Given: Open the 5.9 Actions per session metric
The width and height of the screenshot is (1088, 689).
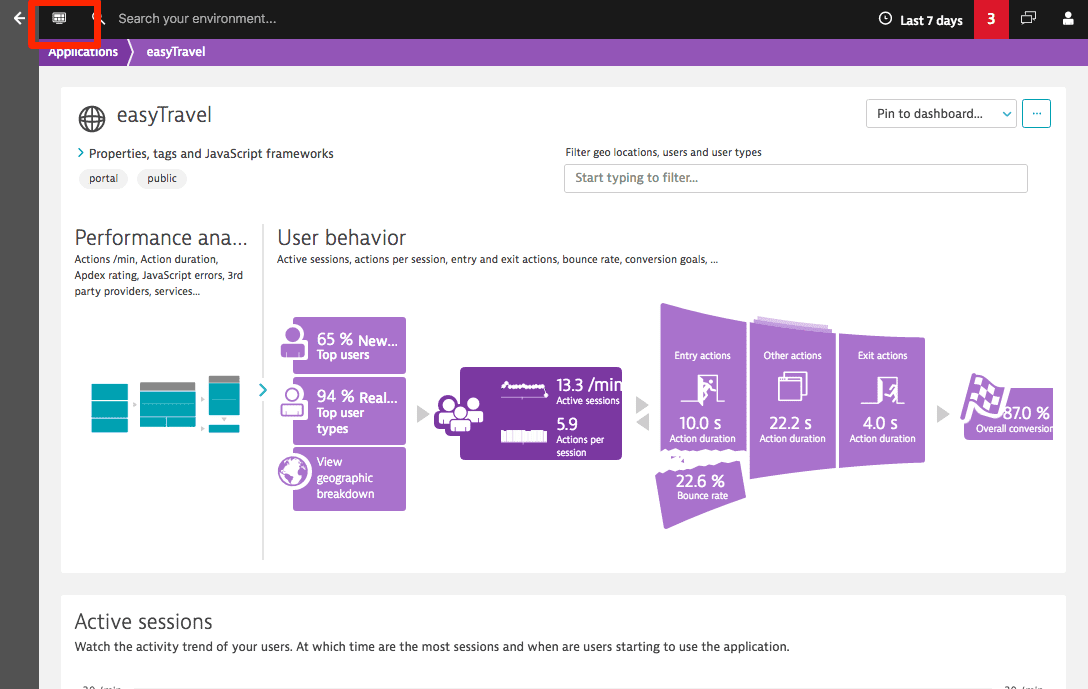Looking at the screenshot, I should (581, 436).
